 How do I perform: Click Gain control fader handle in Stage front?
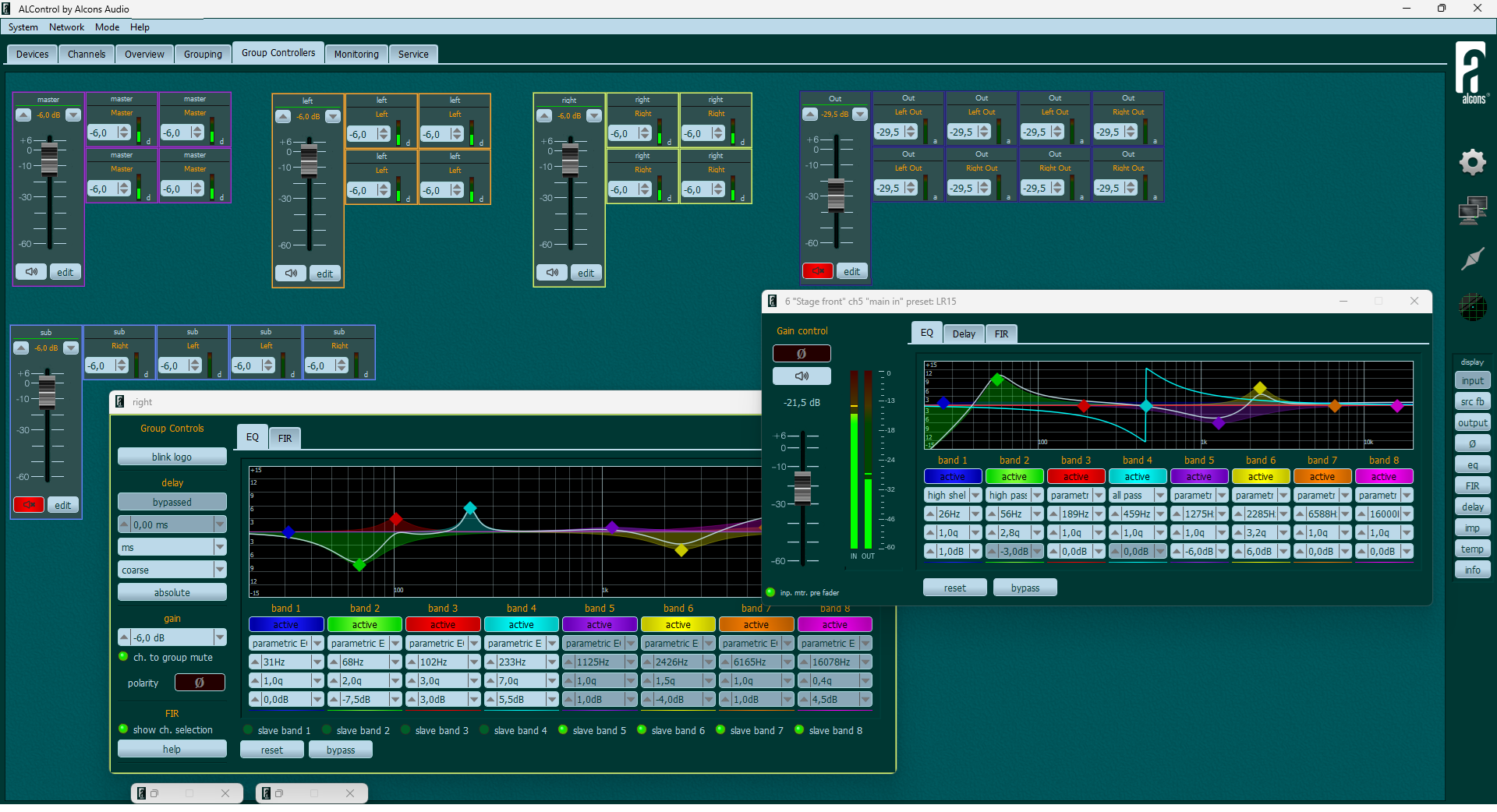[802, 487]
